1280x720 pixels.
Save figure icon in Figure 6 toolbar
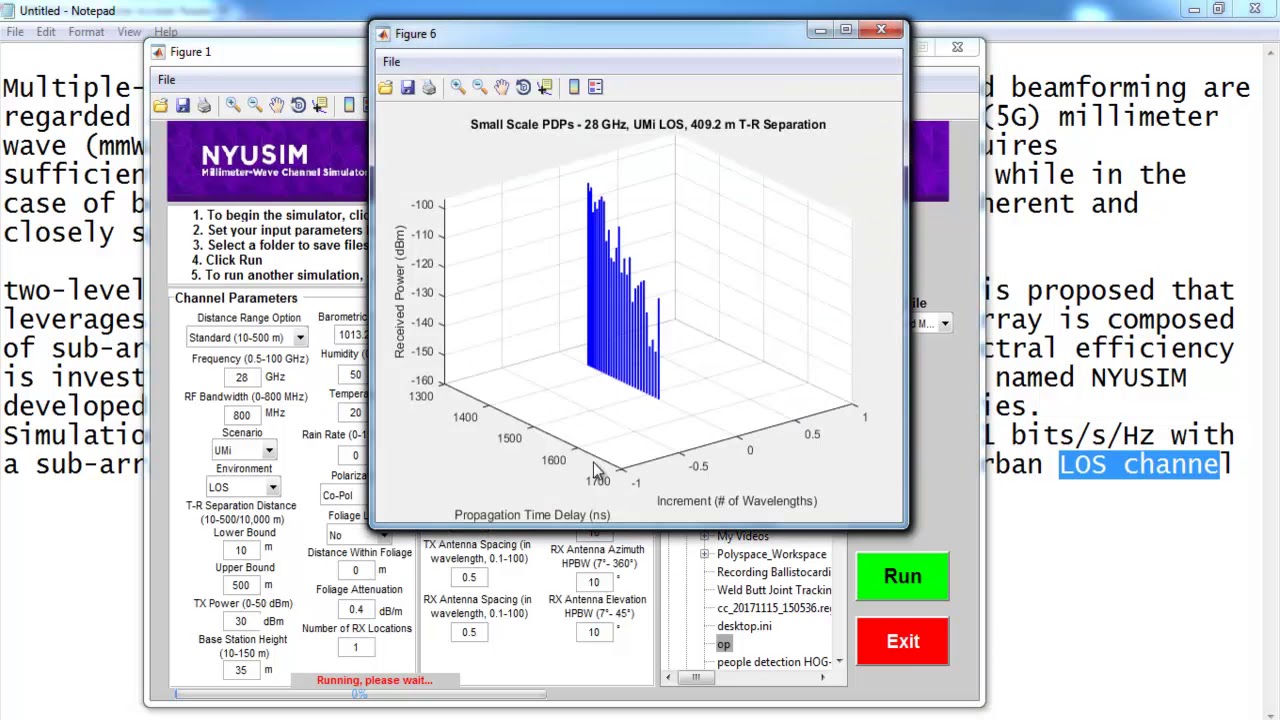tap(407, 88)
